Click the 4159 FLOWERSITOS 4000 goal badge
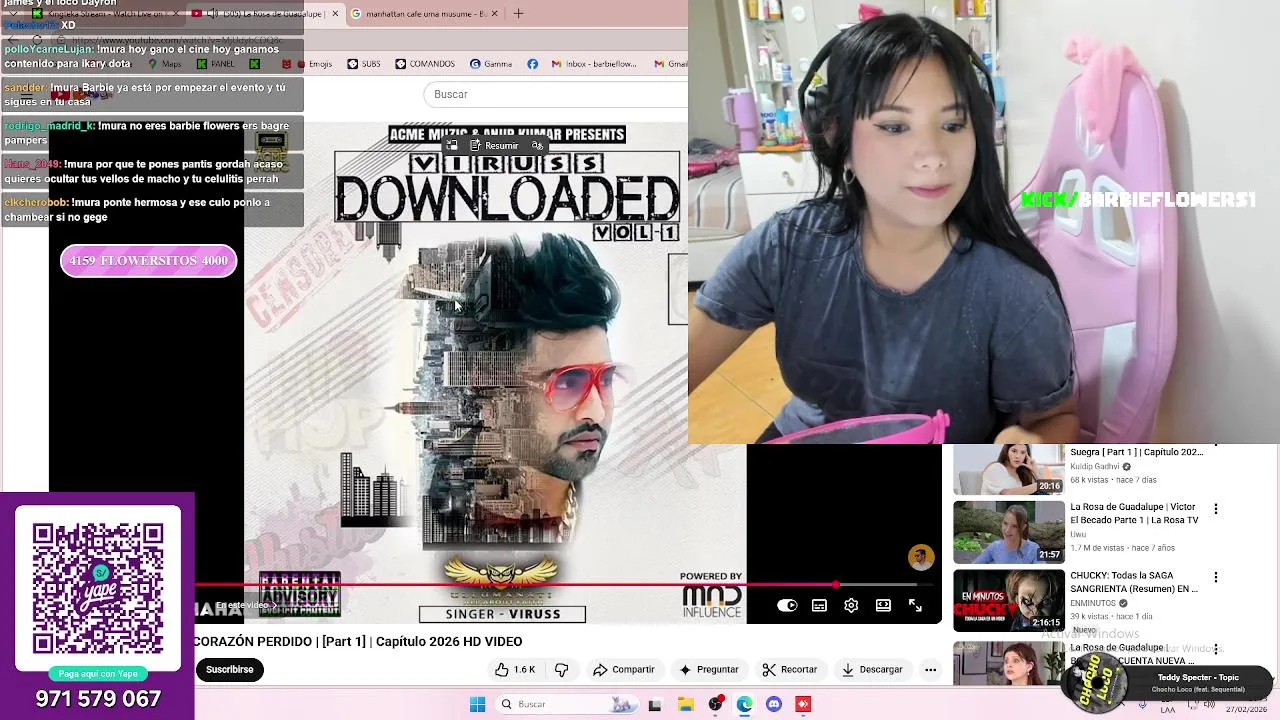This screenshot has height=720, width=1280. tap(148, 261)
